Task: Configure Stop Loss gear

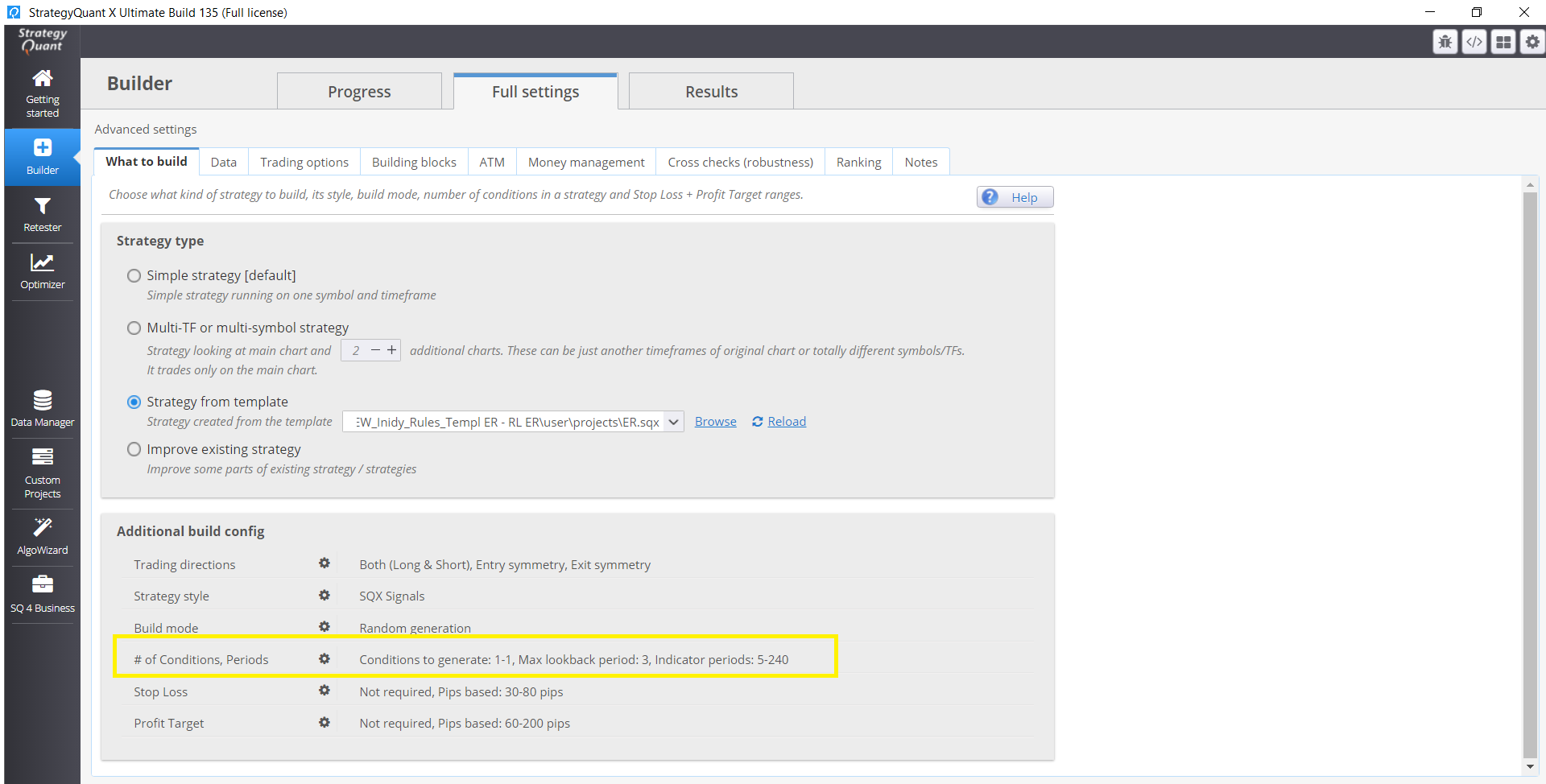Action: 324,691
